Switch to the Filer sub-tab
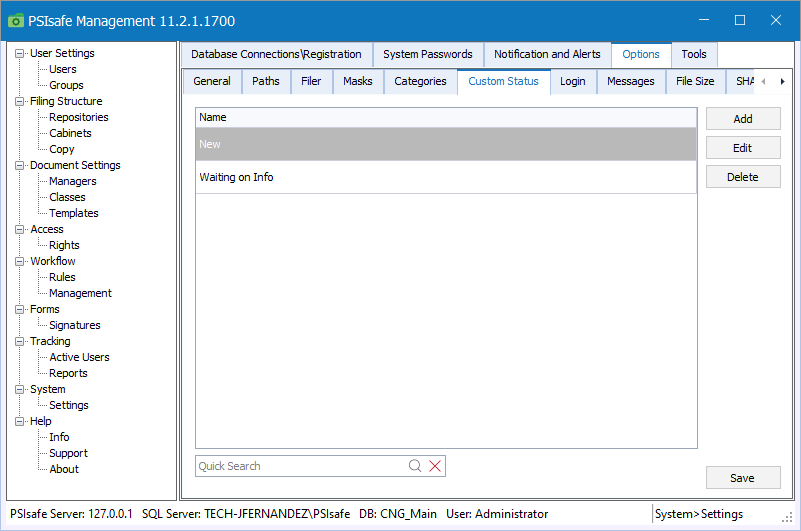The width and height of the screenshot is (801, 531). coord(311,81)
